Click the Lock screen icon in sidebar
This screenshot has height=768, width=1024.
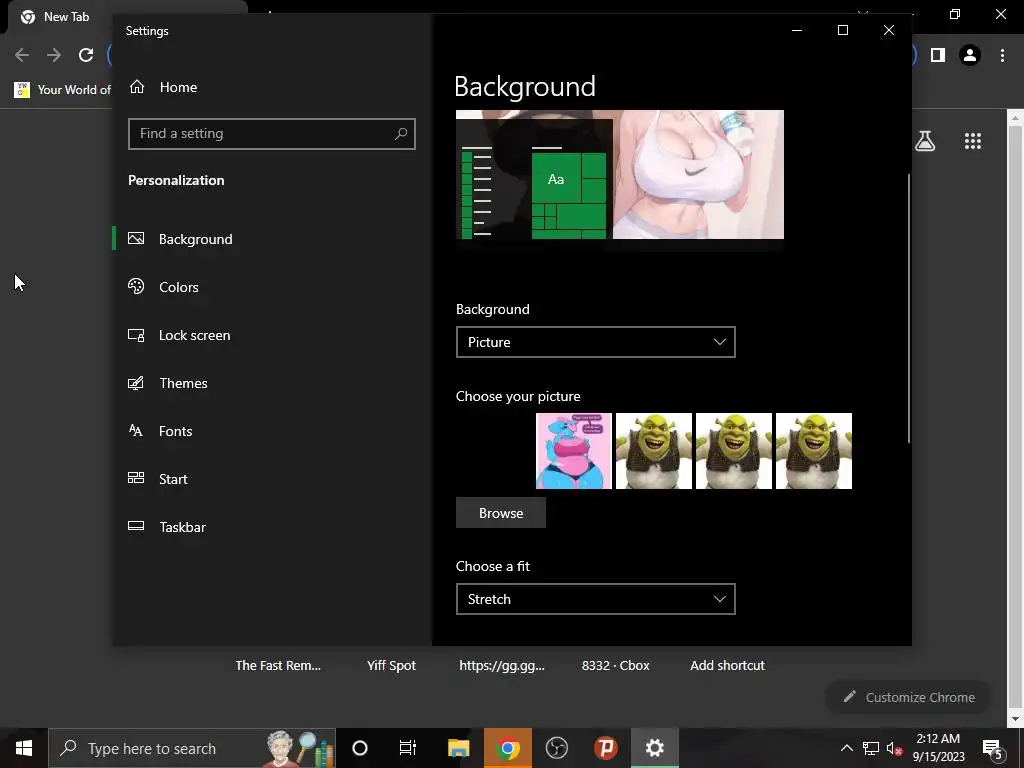[136, 335]
